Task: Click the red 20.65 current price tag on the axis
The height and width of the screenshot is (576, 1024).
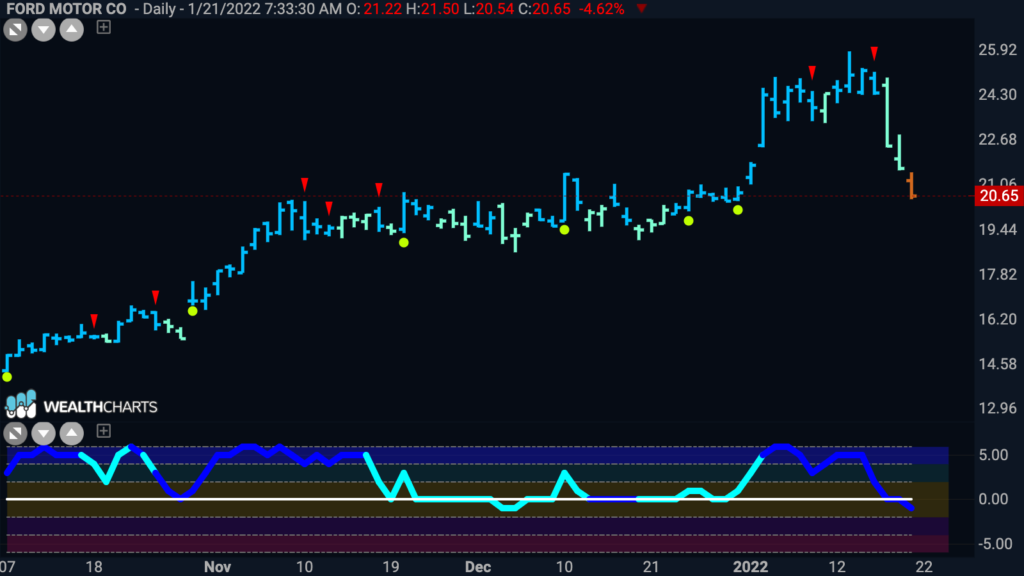Action: [x=999, y=196]
